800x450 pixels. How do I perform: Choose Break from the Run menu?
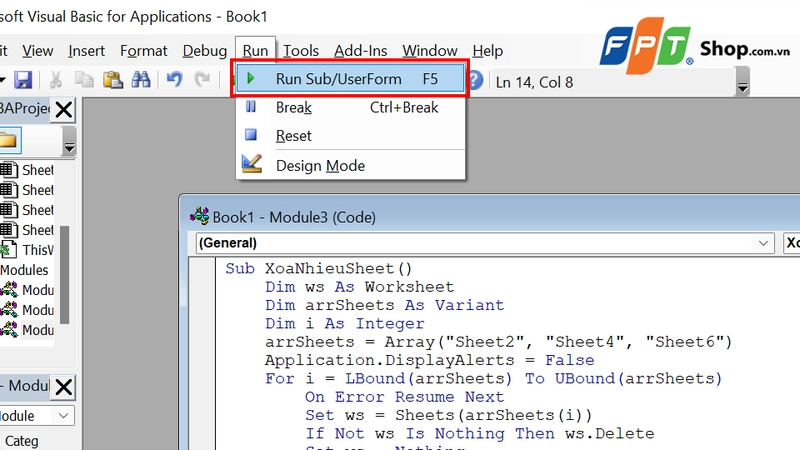point(350,108)
